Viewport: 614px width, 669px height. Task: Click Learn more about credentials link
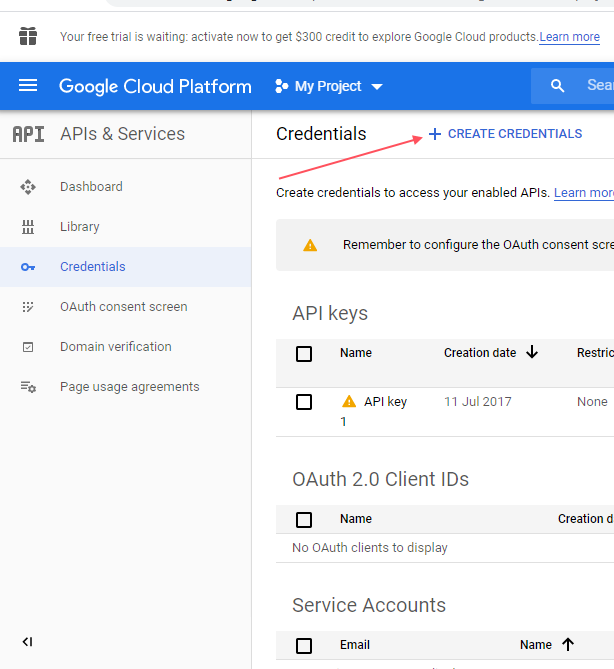tap(584, 193)
